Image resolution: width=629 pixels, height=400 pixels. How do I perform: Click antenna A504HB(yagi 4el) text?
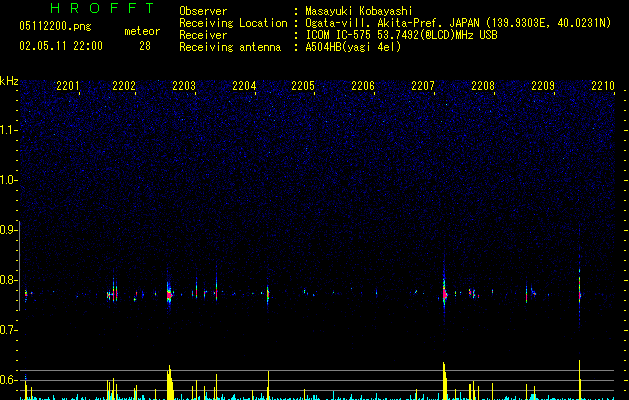353,47
